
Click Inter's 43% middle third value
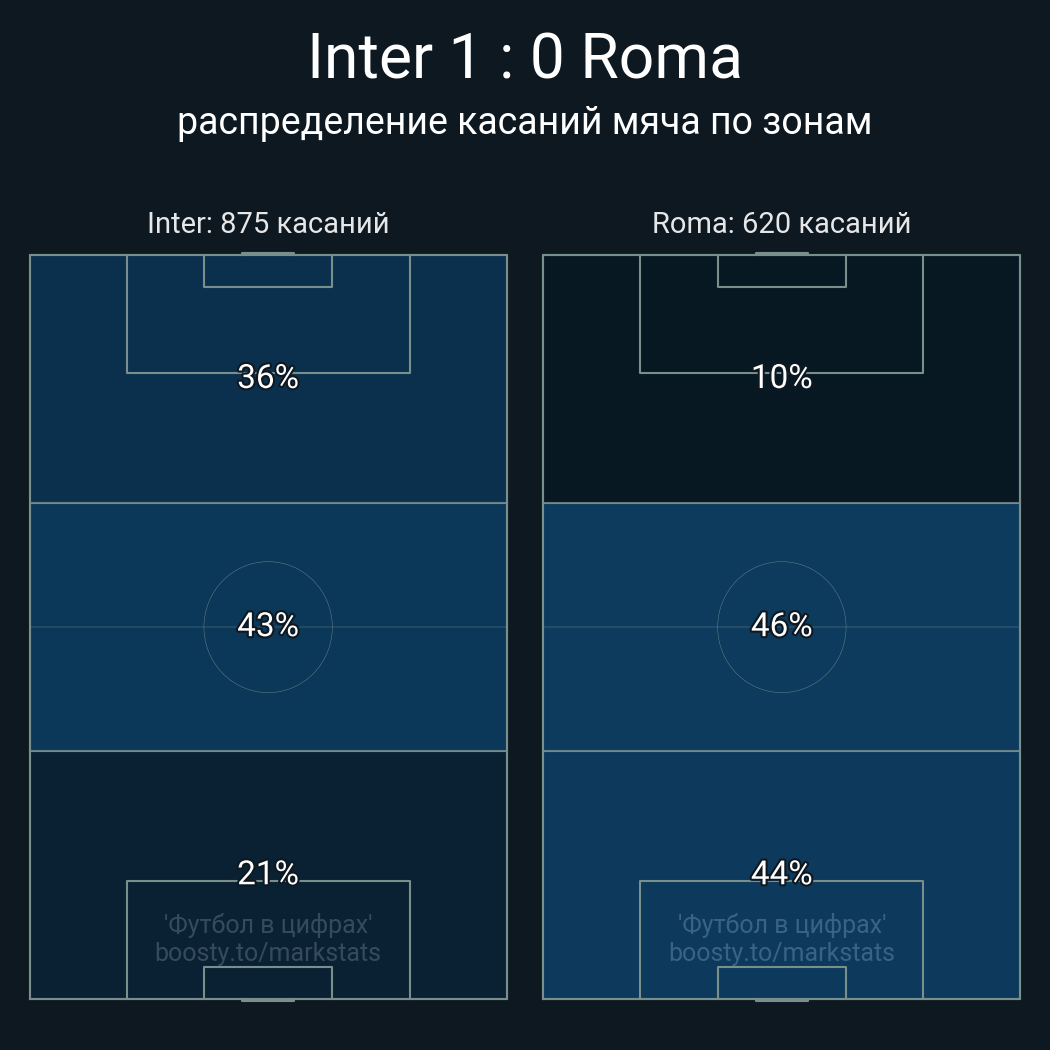268,625
